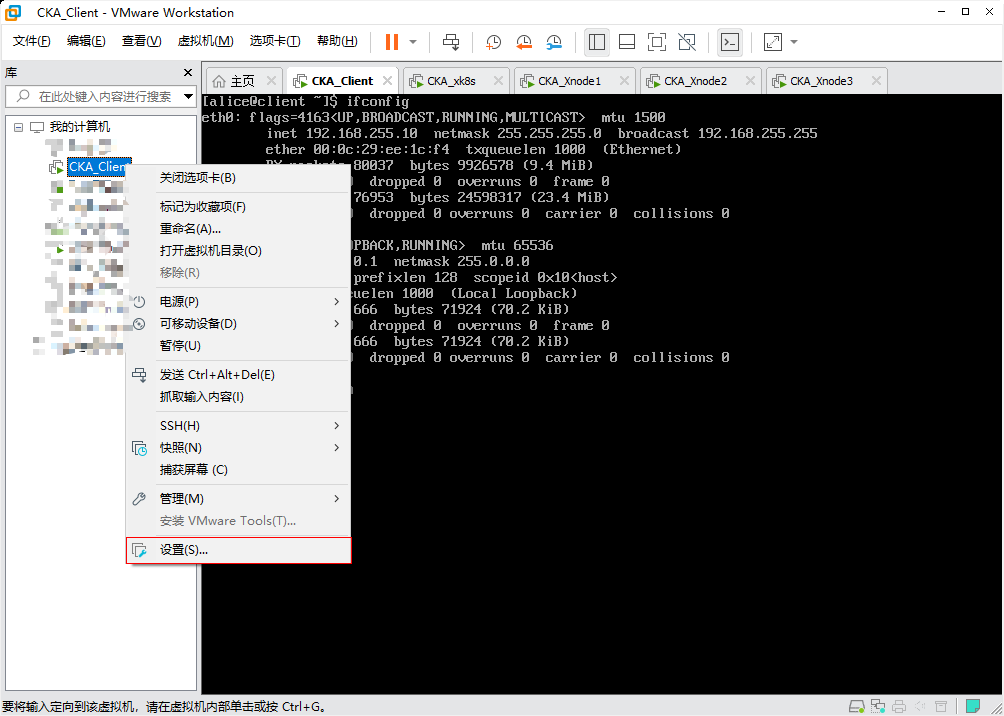Open the 选项卡(T) menu

click(275, 41)
